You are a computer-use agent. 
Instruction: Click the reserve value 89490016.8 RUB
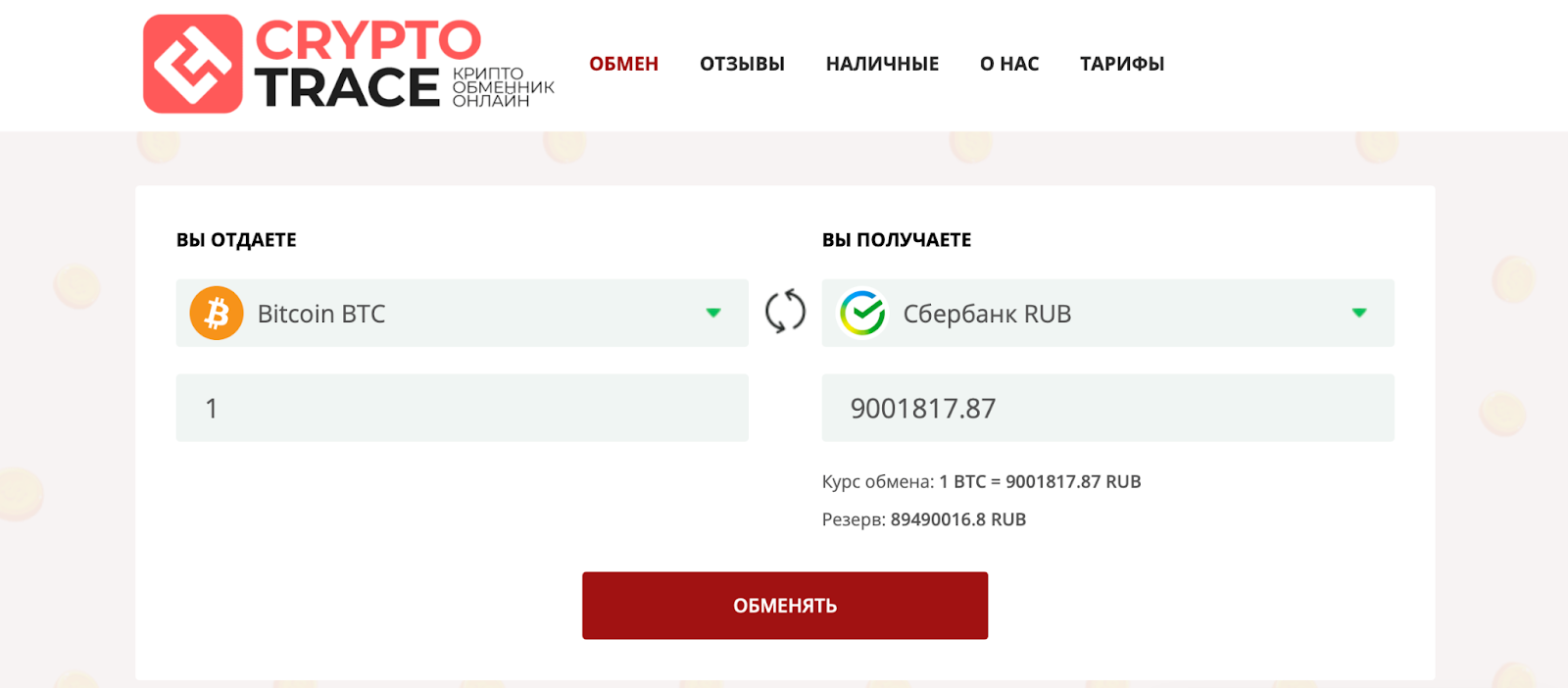tap(958, 519)
